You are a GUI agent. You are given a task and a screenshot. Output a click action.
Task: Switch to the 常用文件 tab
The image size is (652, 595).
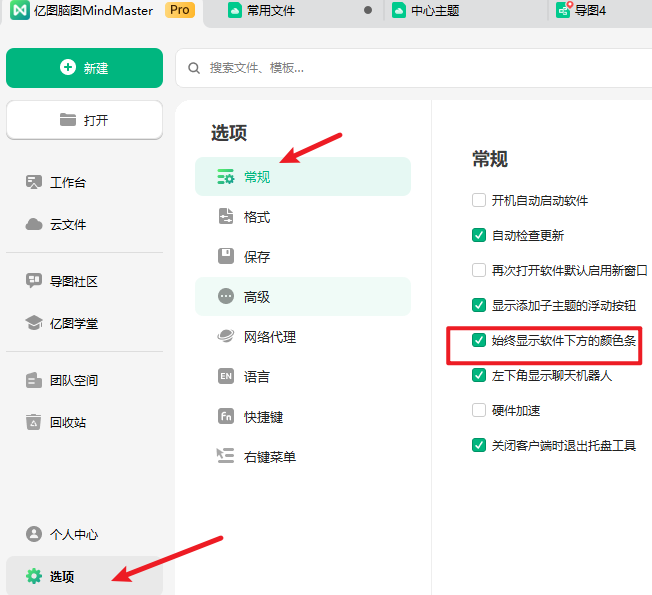[x=270, y=11]
